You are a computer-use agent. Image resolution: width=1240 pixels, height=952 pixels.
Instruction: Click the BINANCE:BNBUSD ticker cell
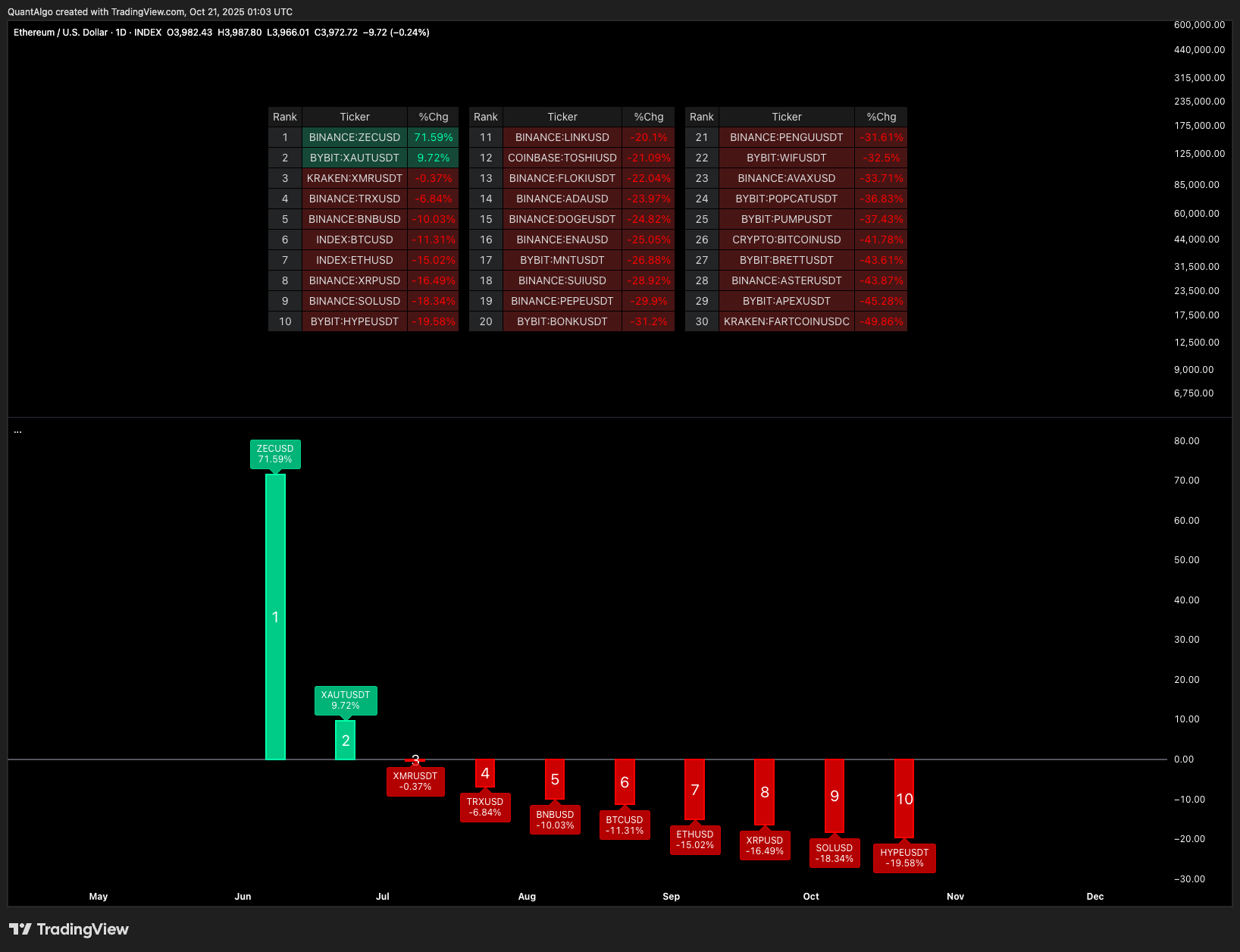(x=355, y=219)
